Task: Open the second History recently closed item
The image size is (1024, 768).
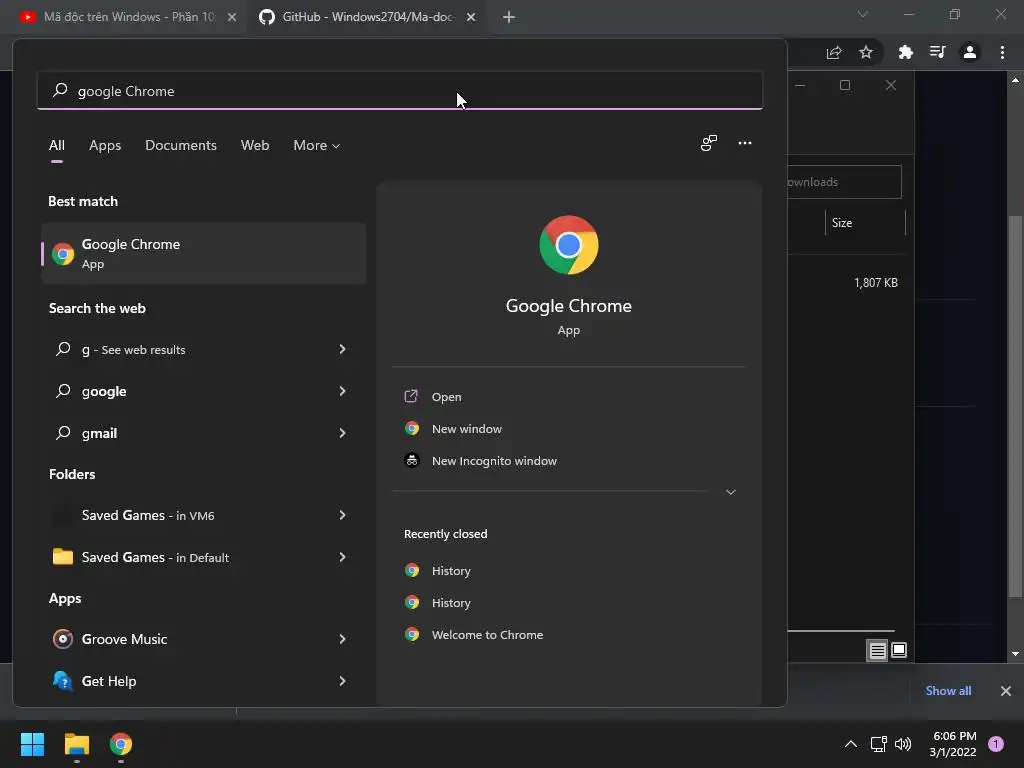Action: (451, 602)
